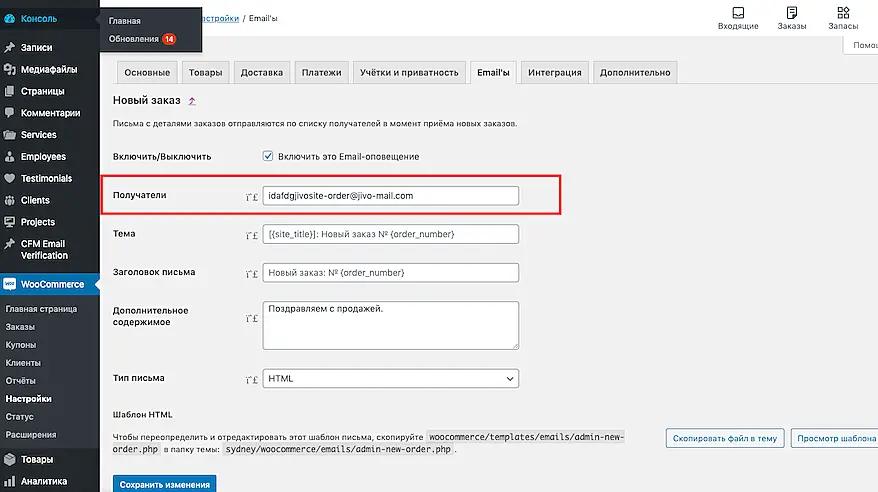Follow the Настройки breadcrumb link
This screenshot has width=878, height=492.
point(221,18)
